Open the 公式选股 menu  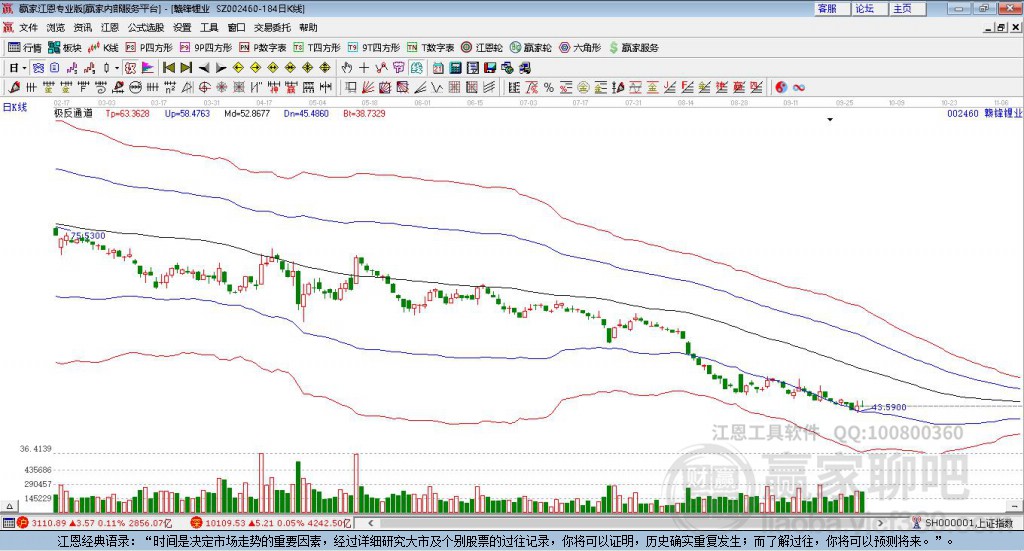pos(146,27)
